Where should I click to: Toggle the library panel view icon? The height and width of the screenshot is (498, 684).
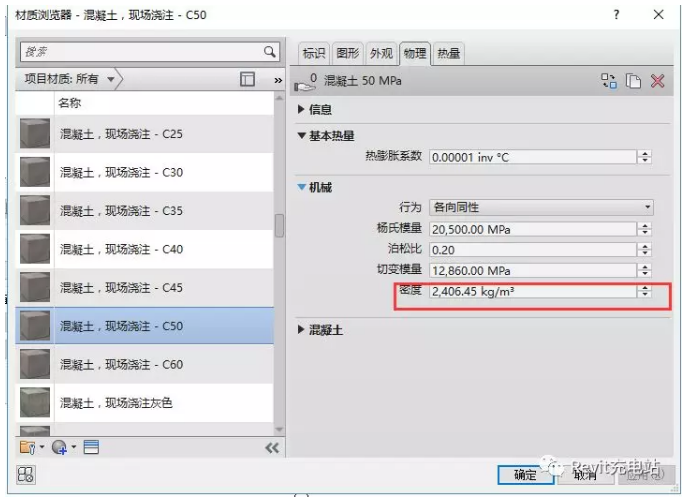point(247,79)
